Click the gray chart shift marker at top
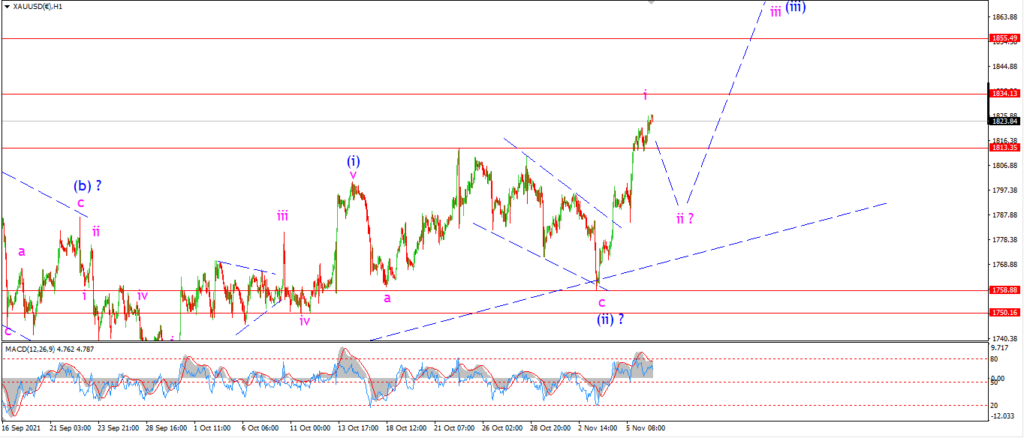This screenshot has height=438, width=1024. coord(650,2)
